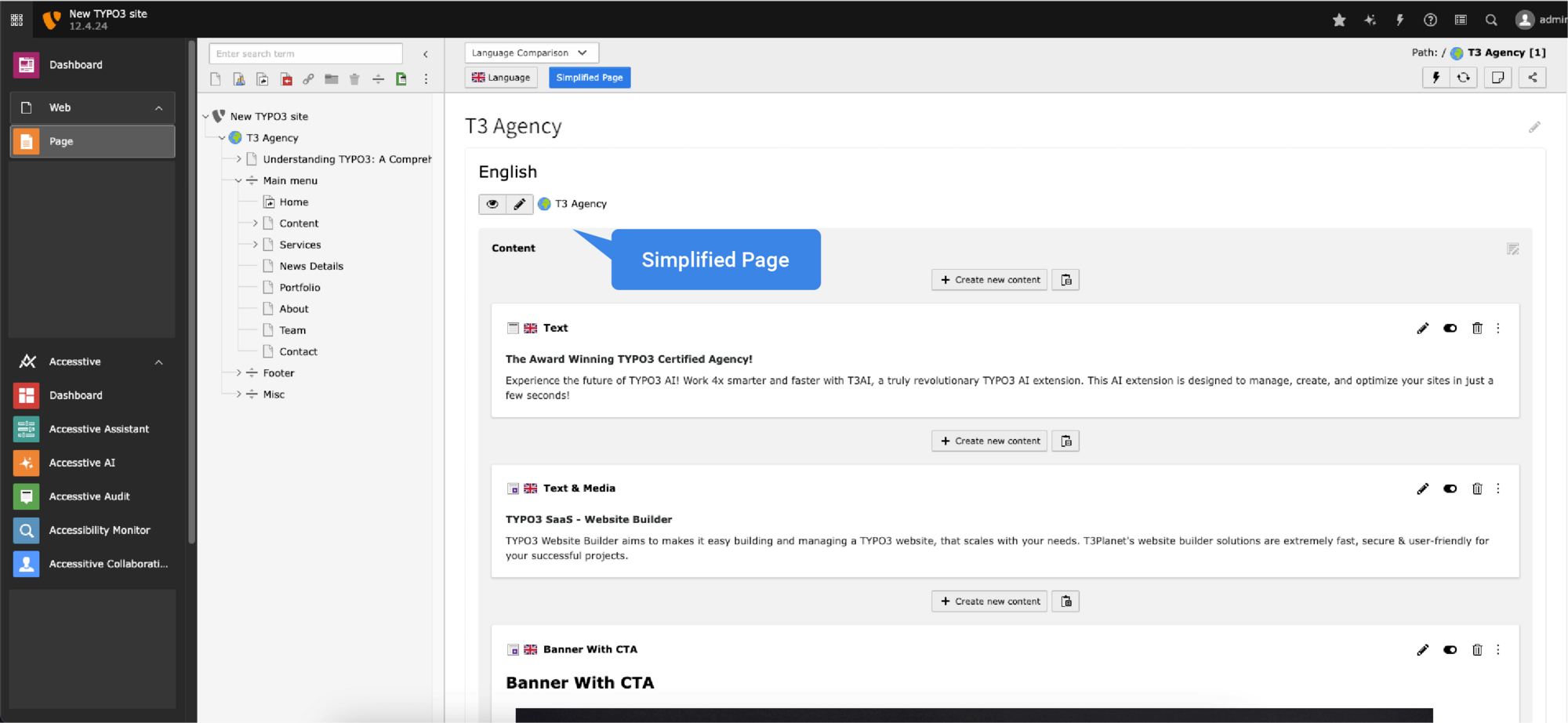Create bookmark for this page icon
This screenshot has width=1568, height=723.
(x=1497, y=78)
